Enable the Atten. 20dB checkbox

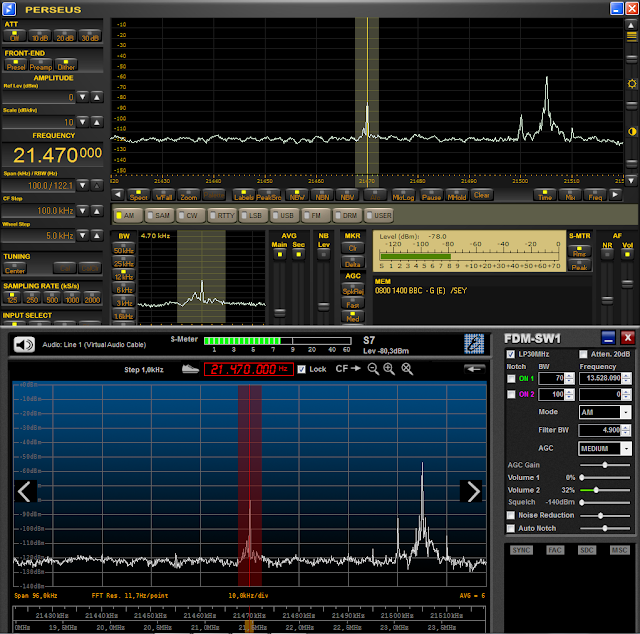583,354
